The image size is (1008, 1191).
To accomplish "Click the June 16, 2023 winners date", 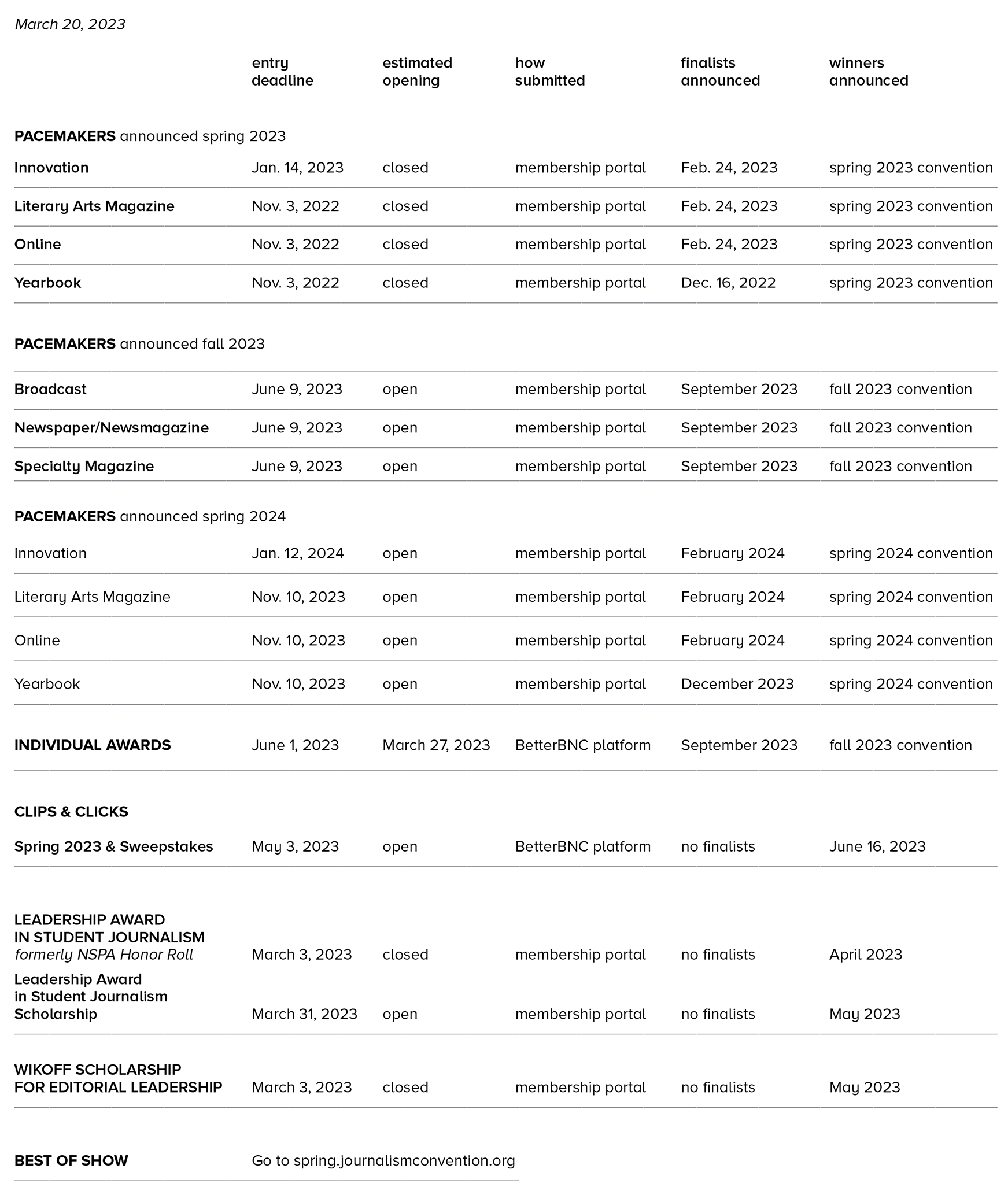I will 877,846.
